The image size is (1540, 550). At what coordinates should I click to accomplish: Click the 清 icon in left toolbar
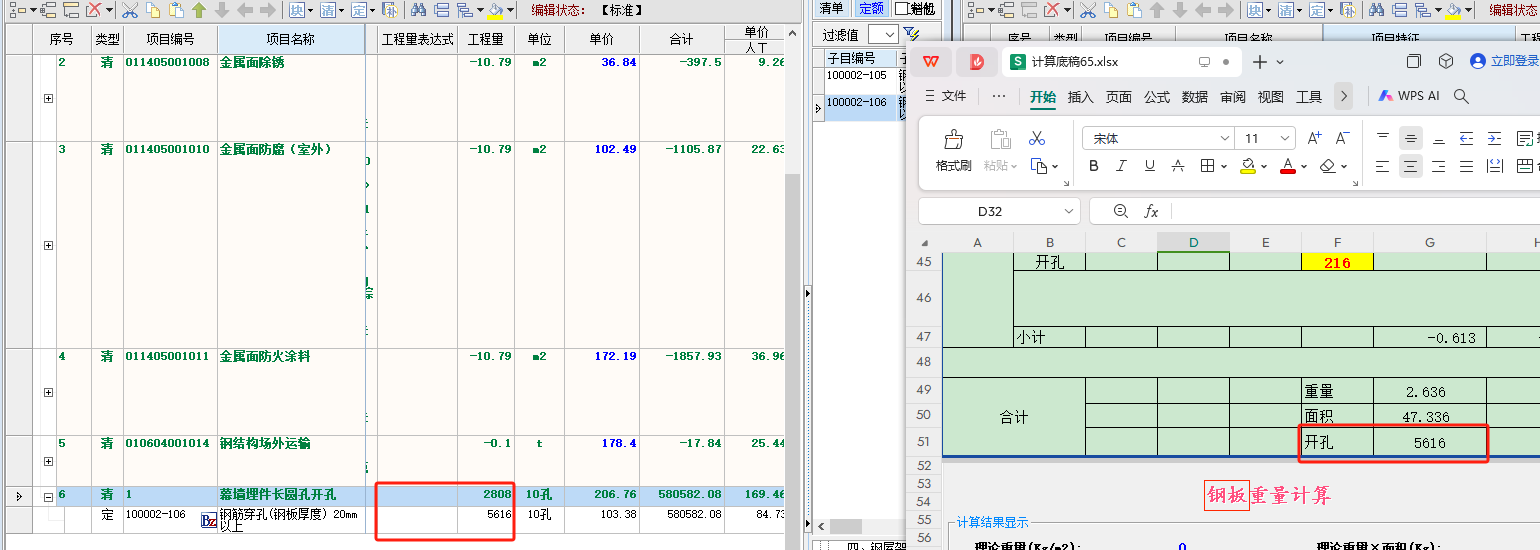(328, 10)
